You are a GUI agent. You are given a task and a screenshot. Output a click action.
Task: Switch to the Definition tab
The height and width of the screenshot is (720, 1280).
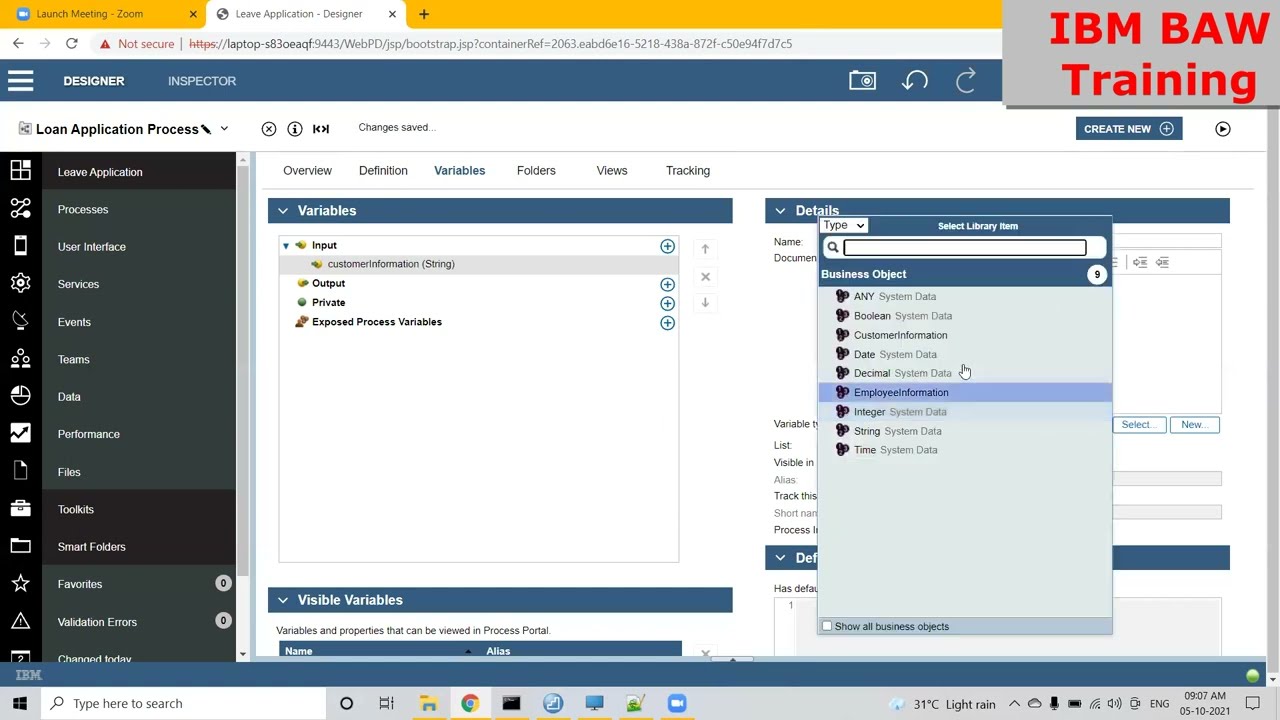point(383,171)
